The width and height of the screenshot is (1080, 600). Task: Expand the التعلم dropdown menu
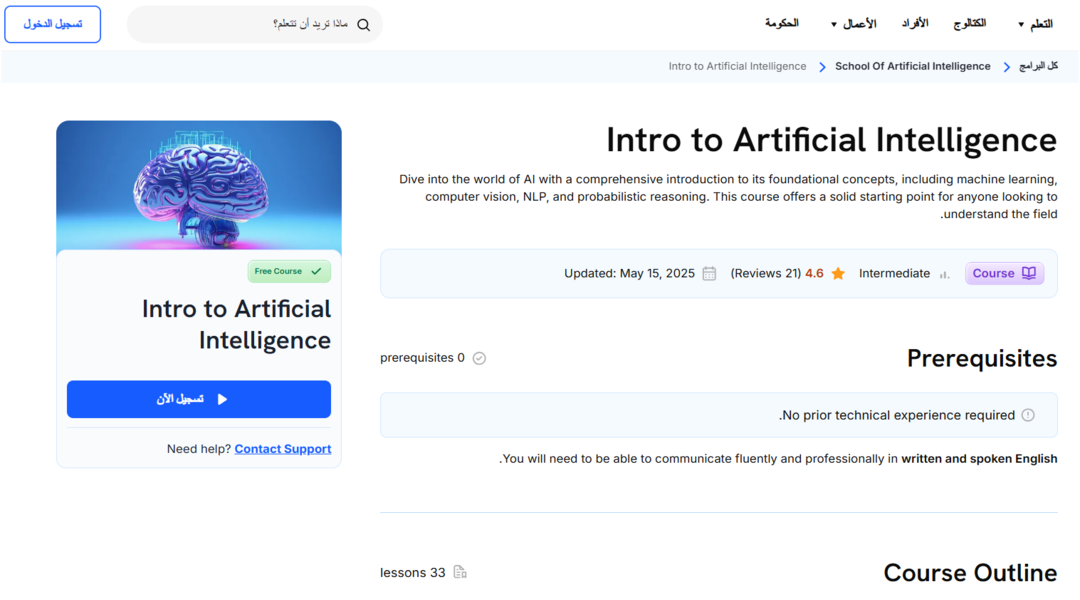click(1035, 24)
